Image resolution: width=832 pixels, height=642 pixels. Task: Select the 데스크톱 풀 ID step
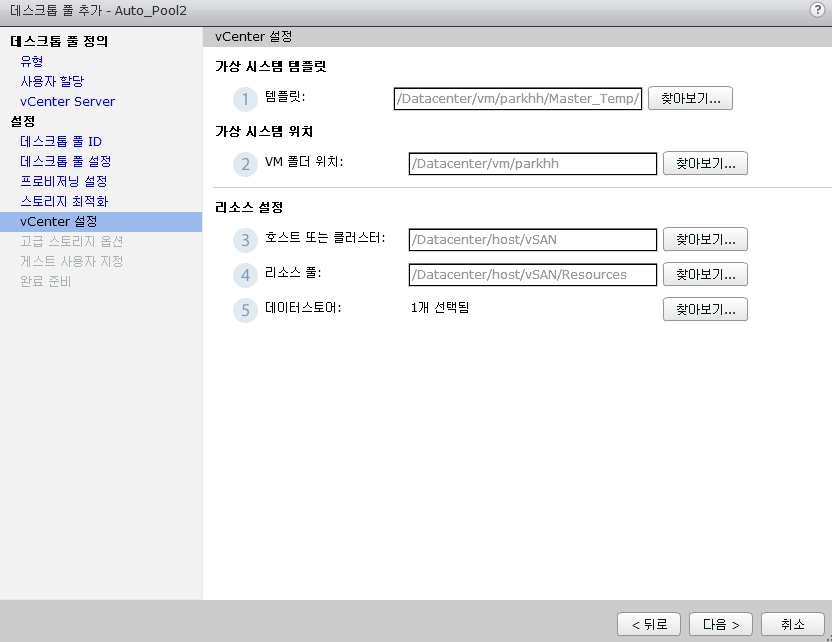point(61,142)
